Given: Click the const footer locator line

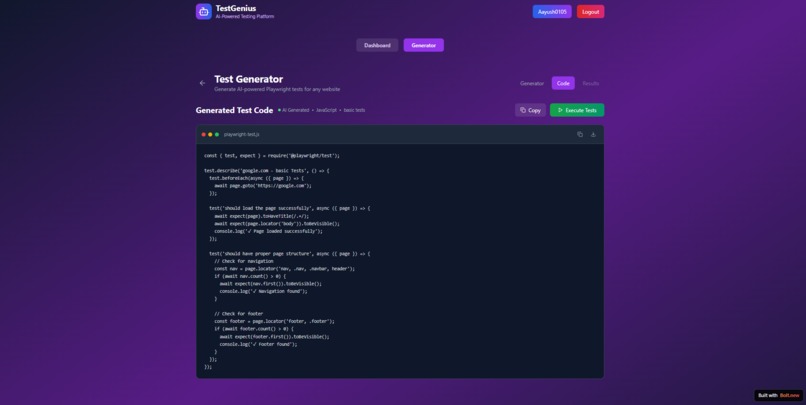Looking at the screenshot, I should pos(274,321).
